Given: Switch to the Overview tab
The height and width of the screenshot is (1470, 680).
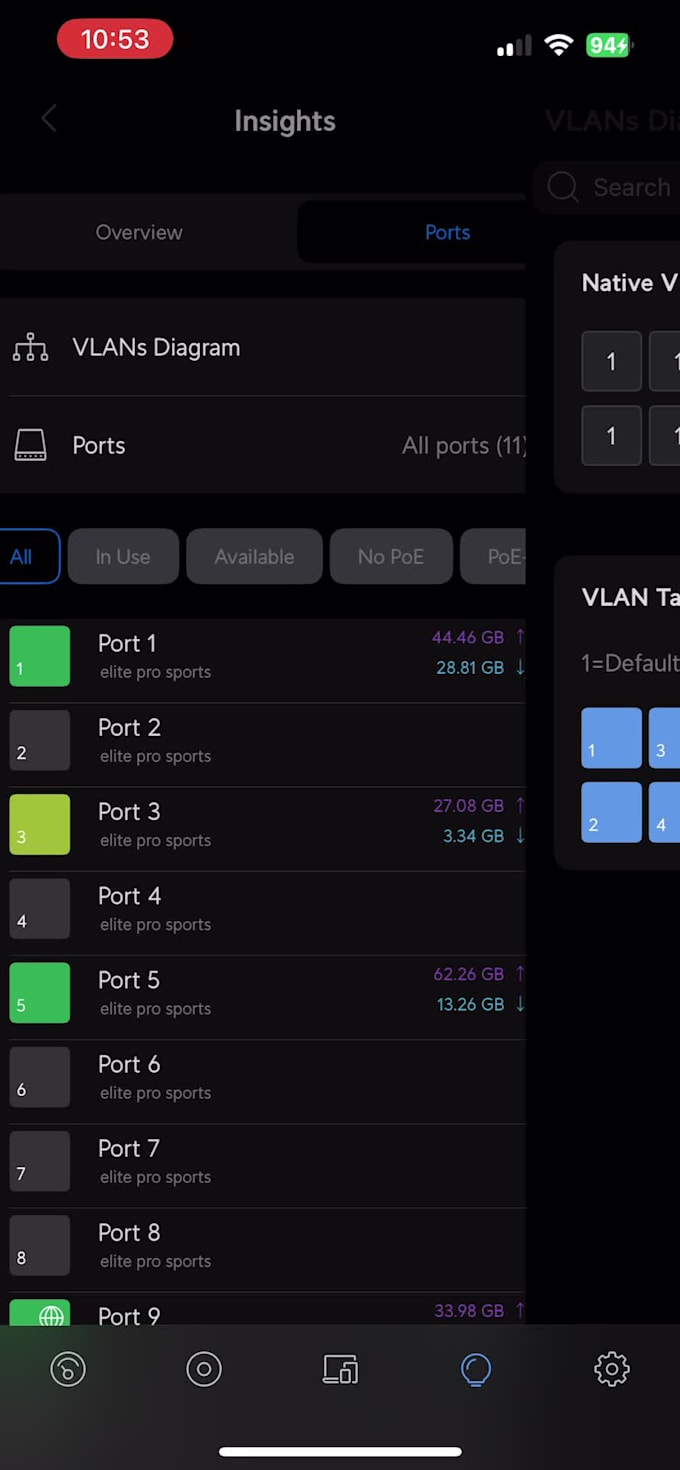Looking at the screenshot, I should pos(139,232).
